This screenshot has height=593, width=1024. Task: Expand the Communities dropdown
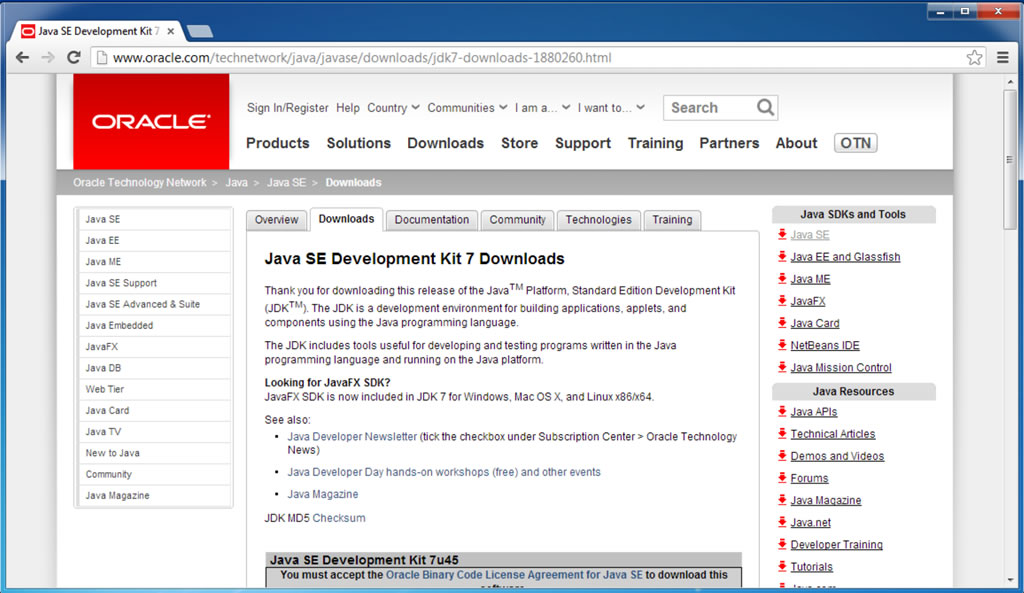pyautogui.click(x=467, y=108)
